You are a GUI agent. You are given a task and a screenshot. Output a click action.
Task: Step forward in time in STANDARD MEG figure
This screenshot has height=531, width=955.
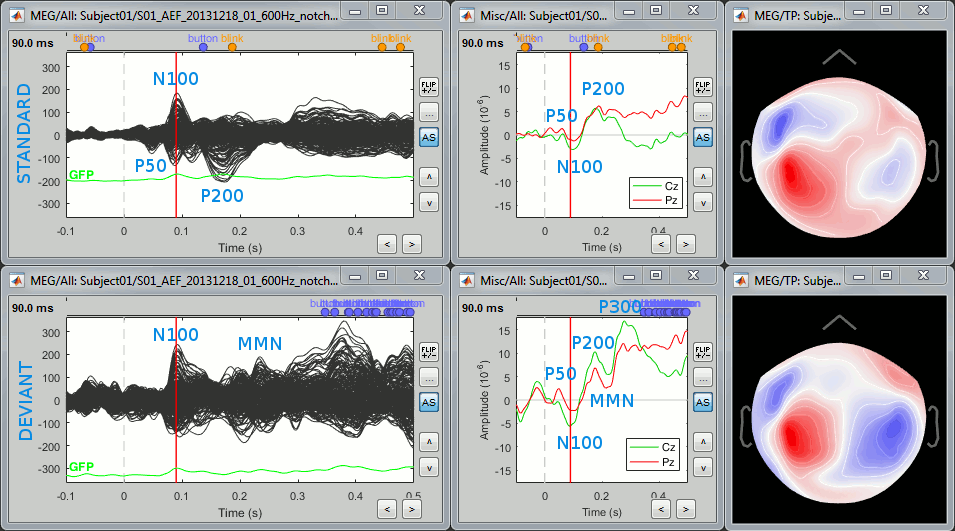[x=410, y=243]
